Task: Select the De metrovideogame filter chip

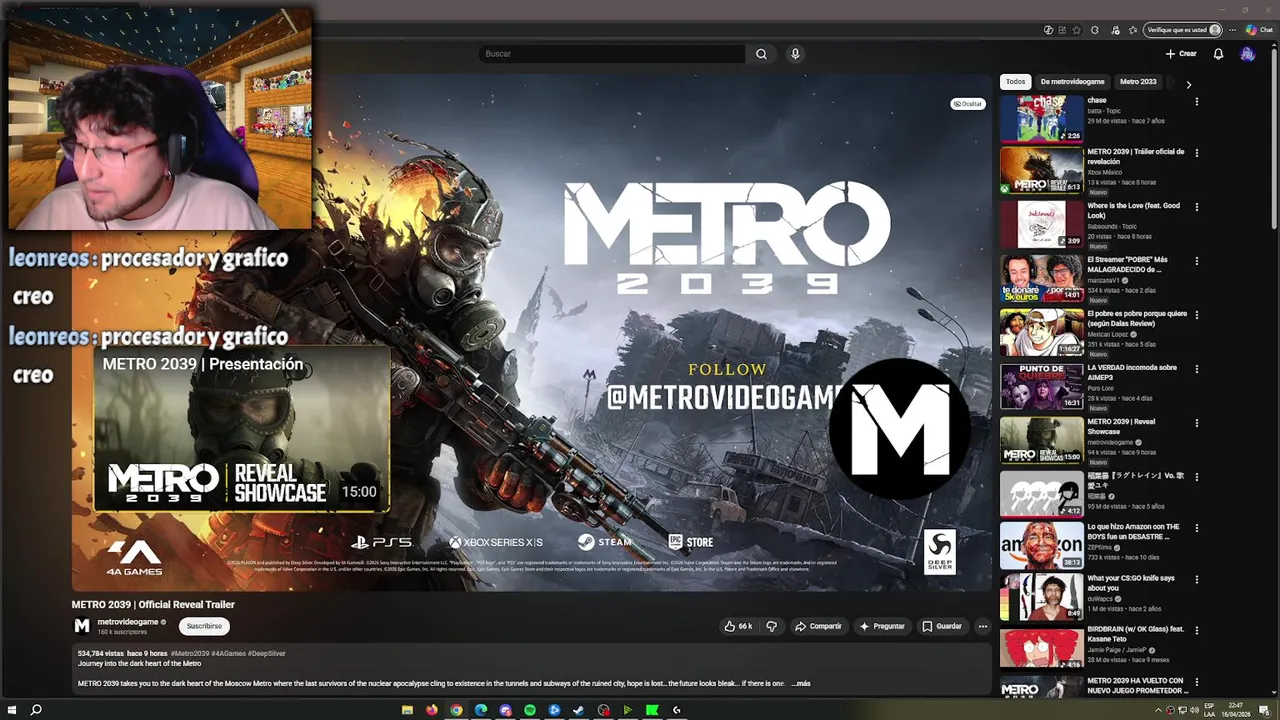Action: [1072, 82]
